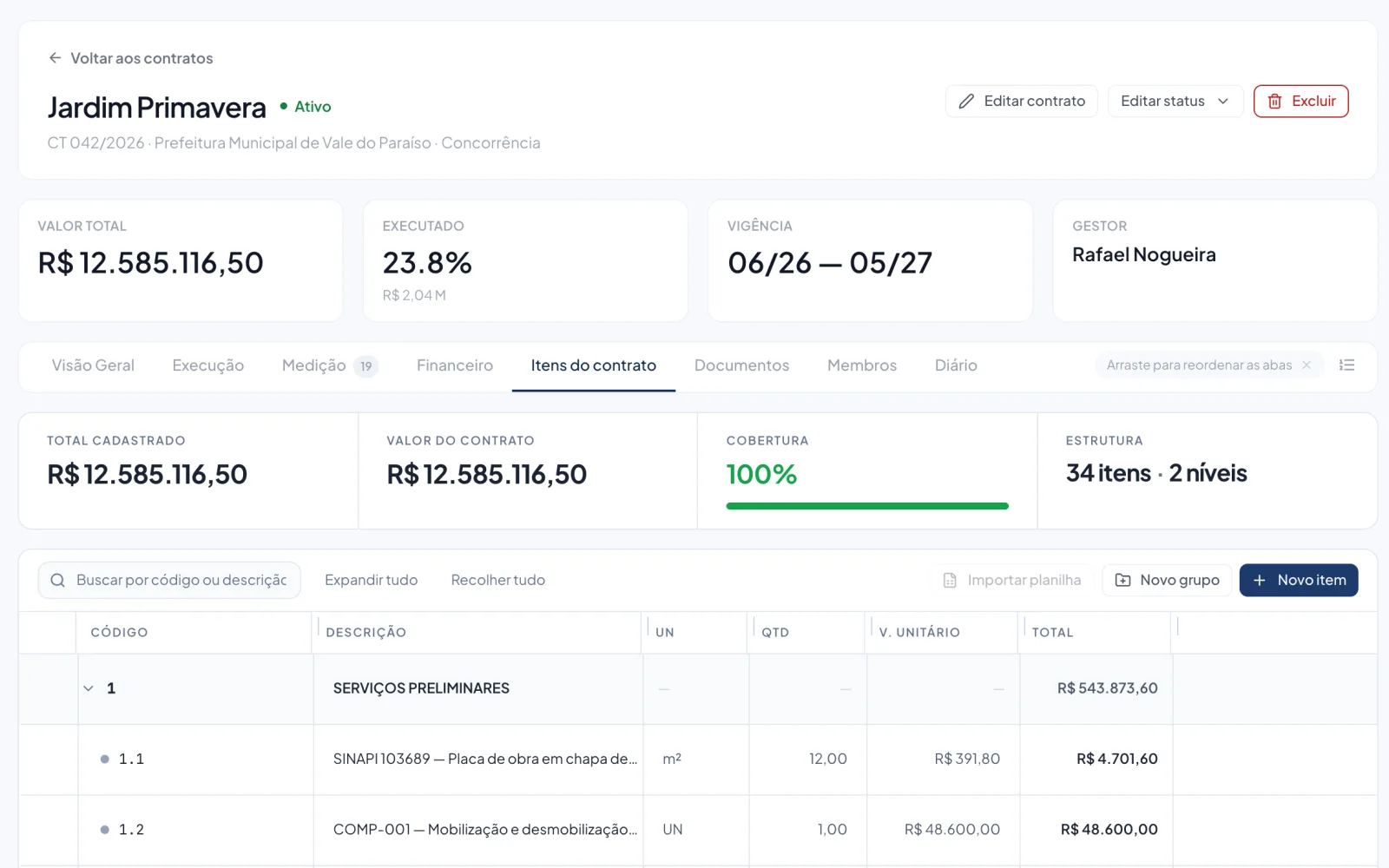Click the COMP-001 Mobilização item description
This screenshot has width=1389, height=868.
pos(485,830)
